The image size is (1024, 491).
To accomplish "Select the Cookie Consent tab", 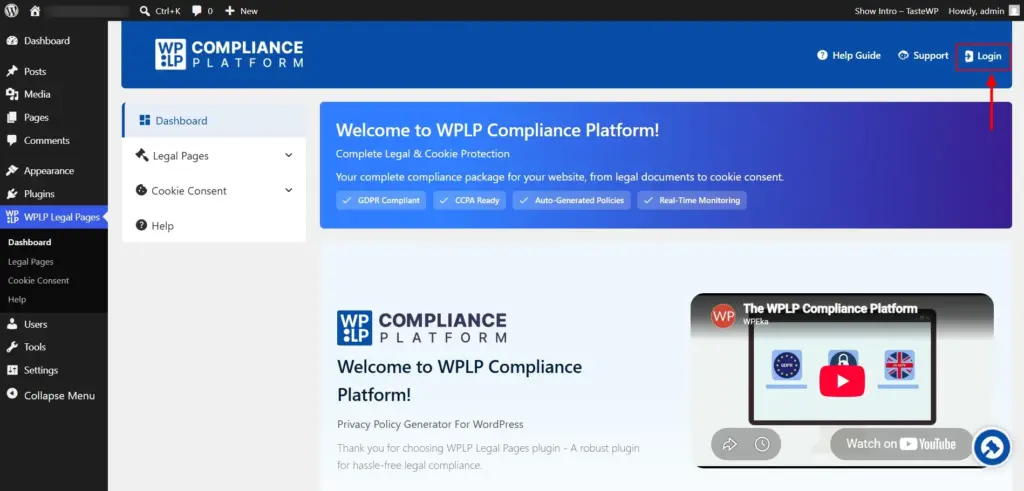I will pyautogui.click(x=214, y=191).
